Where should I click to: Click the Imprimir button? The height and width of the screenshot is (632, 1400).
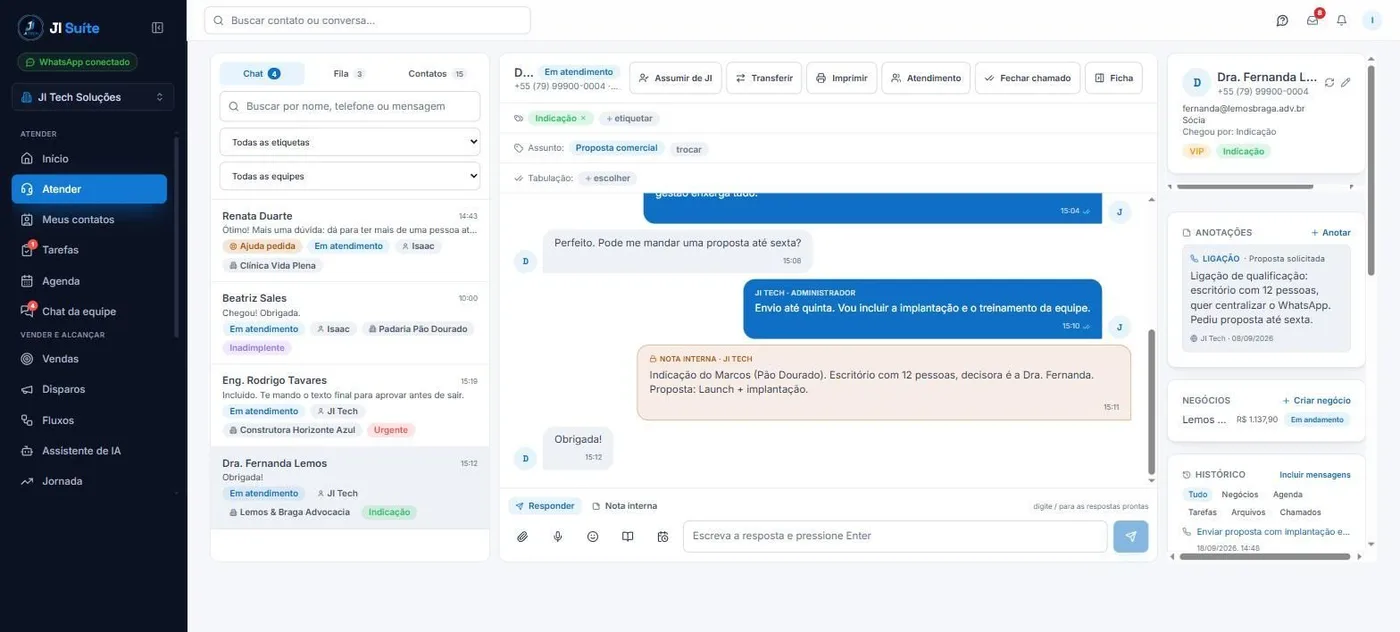pos(842,78)
